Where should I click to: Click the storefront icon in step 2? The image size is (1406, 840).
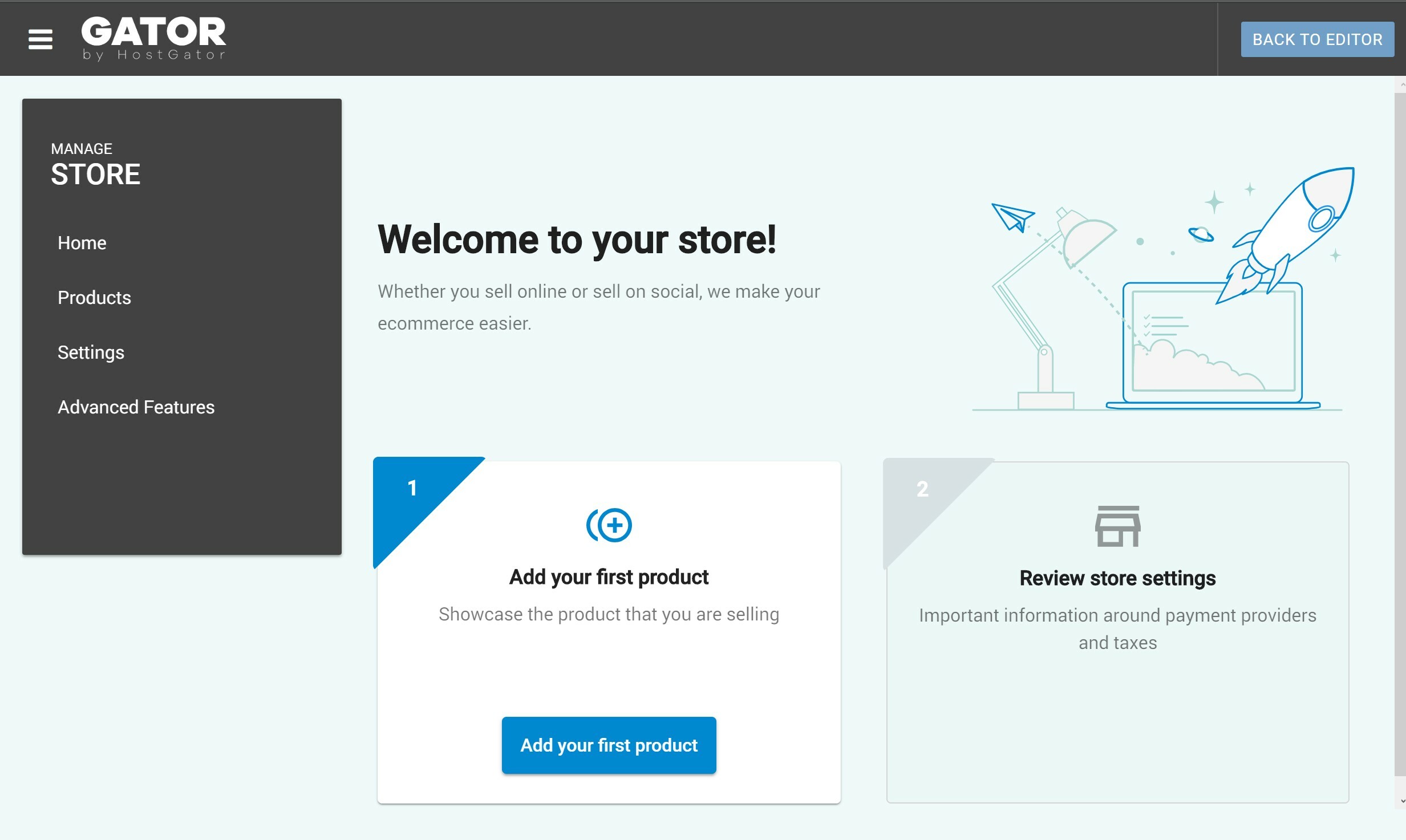point(1117,526)
